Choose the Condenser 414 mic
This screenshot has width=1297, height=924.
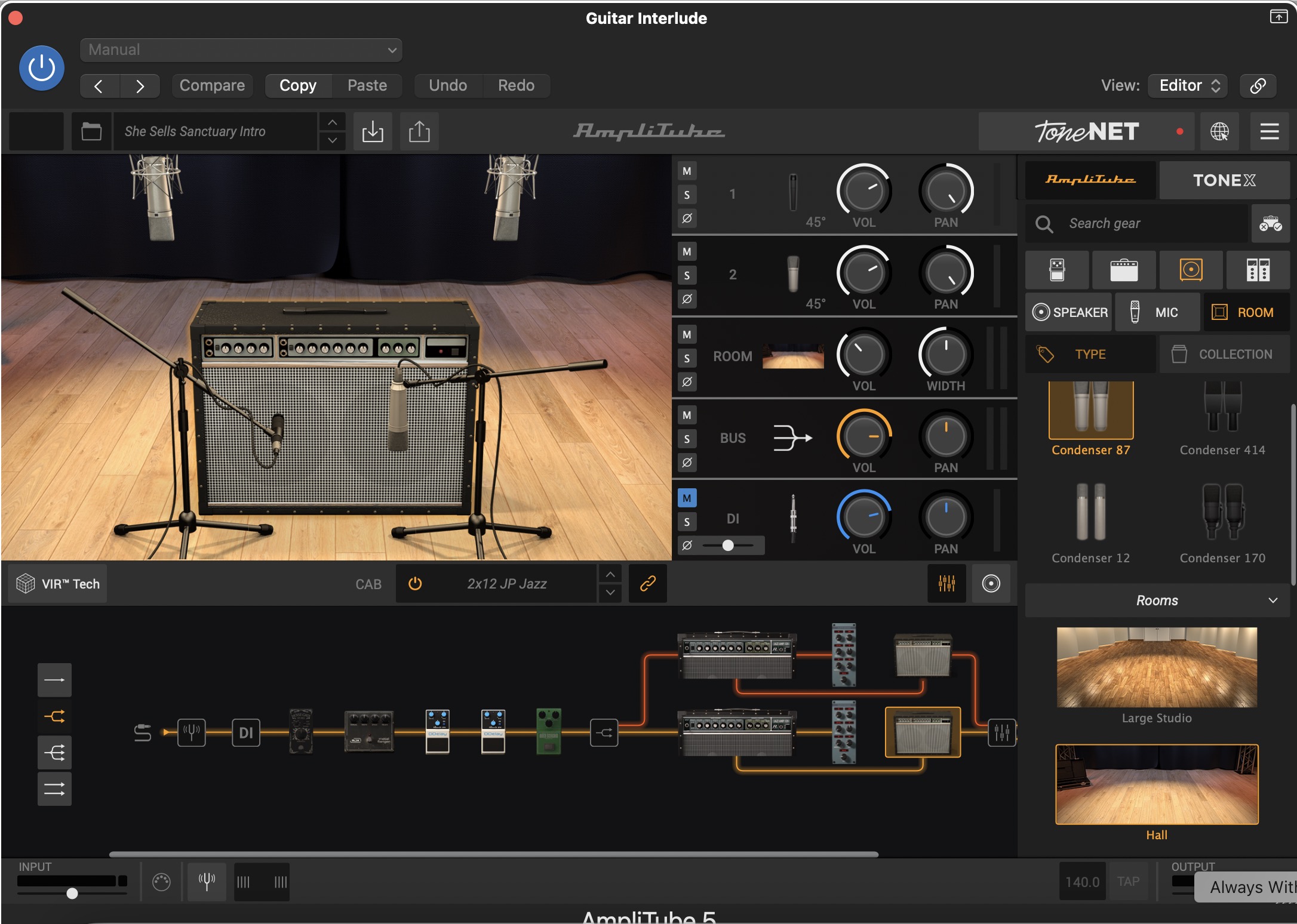(x=1222, y=418)
